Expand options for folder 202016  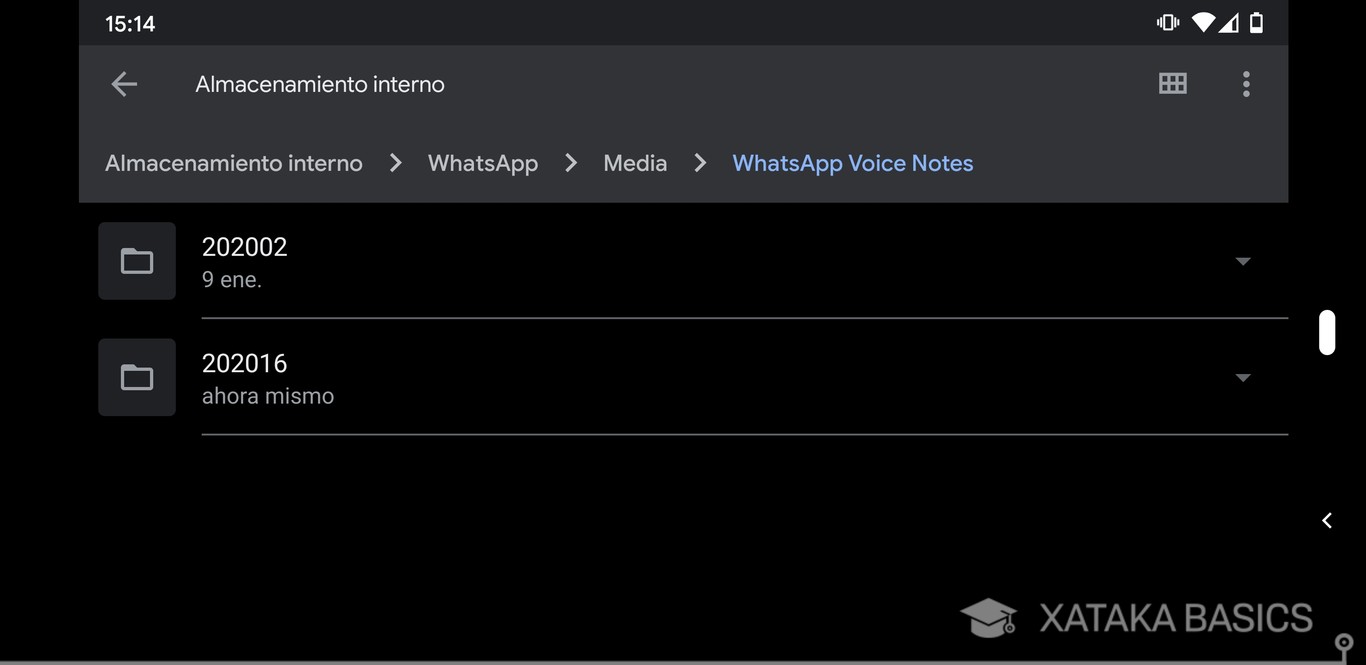pos(1242,377)
